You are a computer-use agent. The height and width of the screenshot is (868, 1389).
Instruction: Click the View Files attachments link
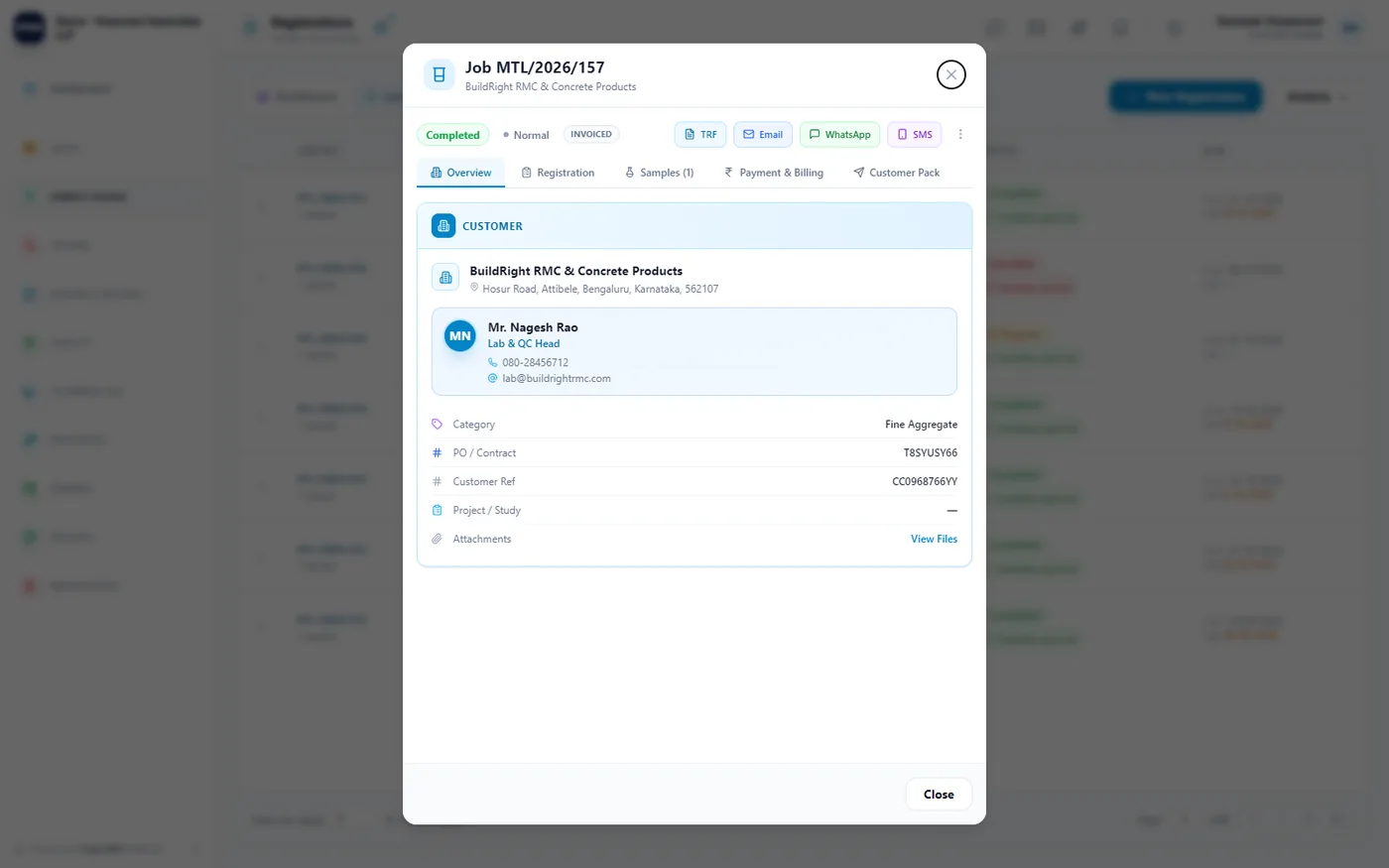[x=934, y=539]
